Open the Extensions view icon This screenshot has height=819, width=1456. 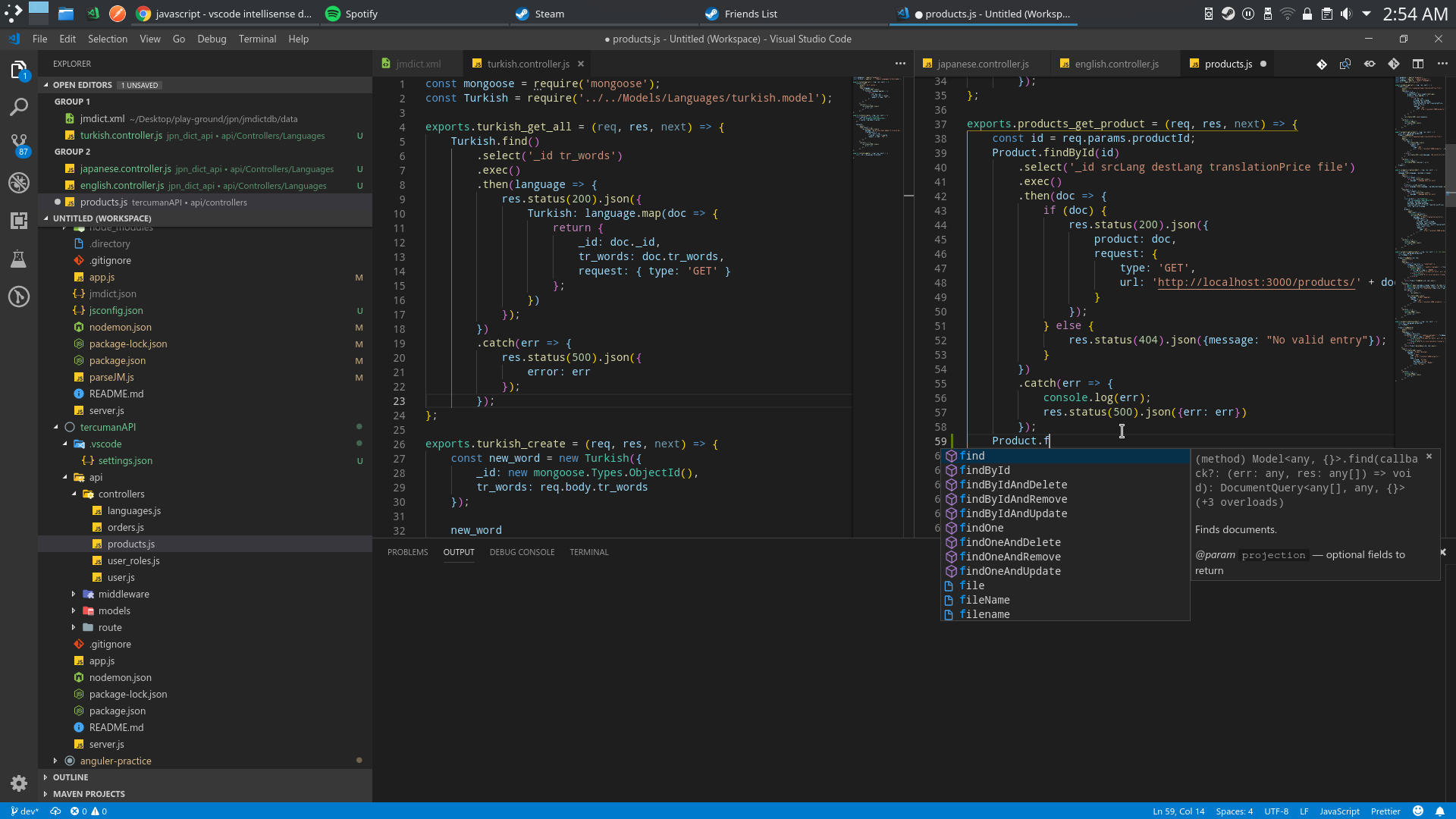click(x=19, y=221)
